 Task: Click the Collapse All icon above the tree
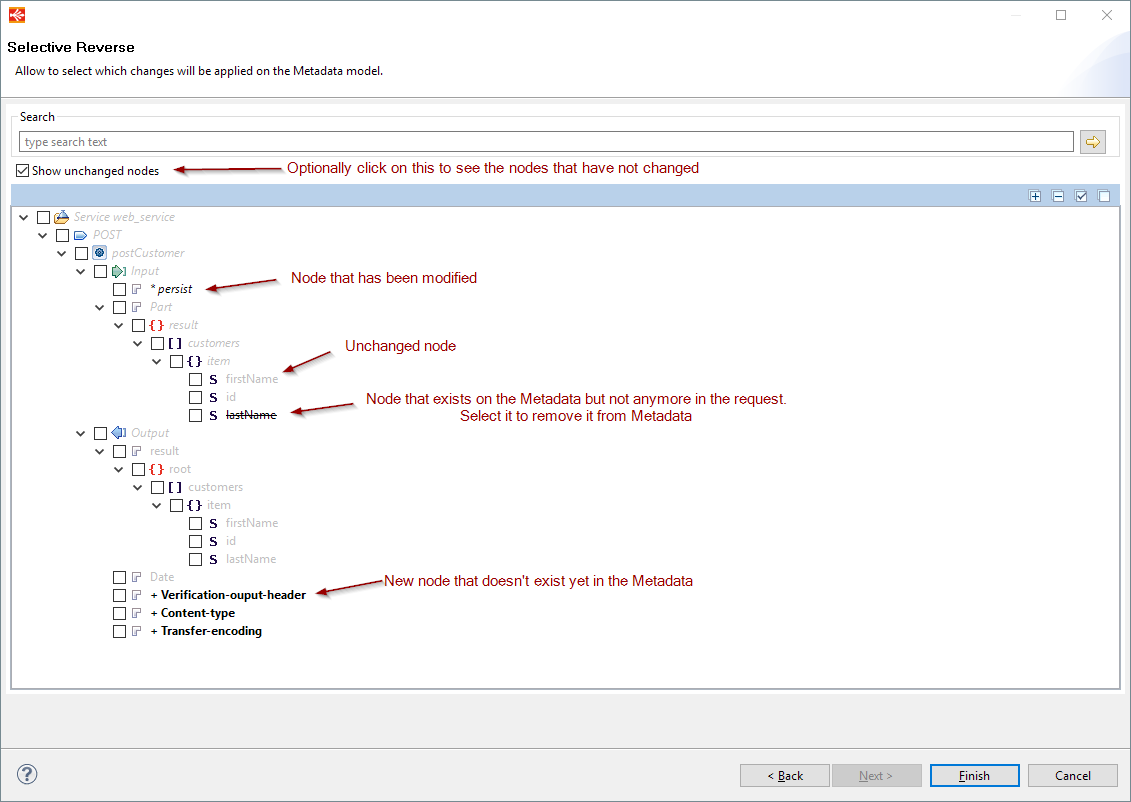tap(1058, 197)
